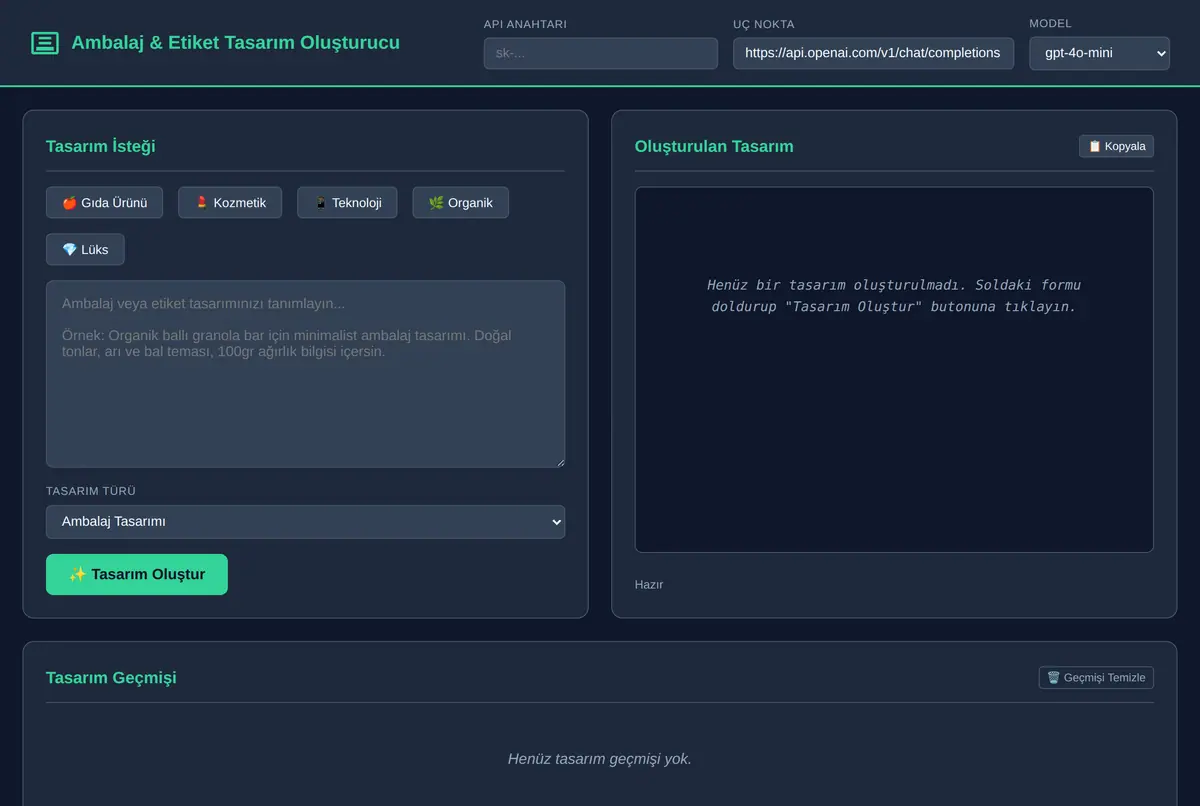Select the Organik preset
Screen dimensions: 1200x806
[460, 203]
